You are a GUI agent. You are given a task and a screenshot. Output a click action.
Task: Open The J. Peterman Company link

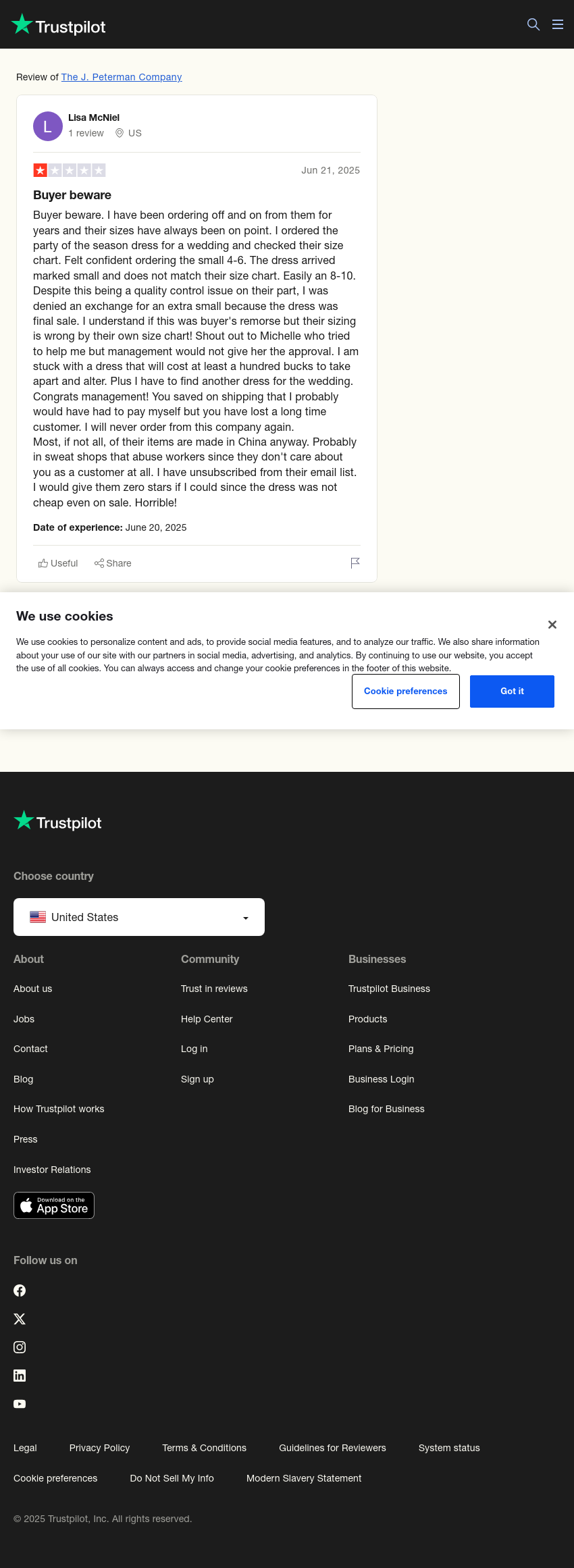(122, 77)
